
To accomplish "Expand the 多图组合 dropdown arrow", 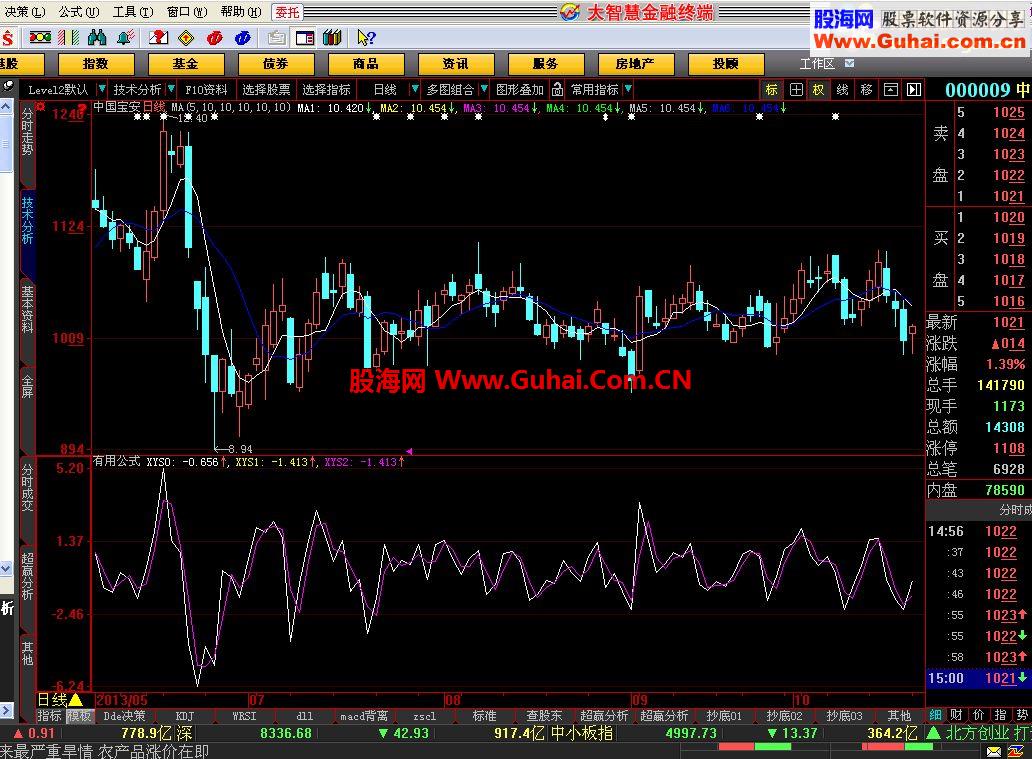I will (x=484, y=89).
